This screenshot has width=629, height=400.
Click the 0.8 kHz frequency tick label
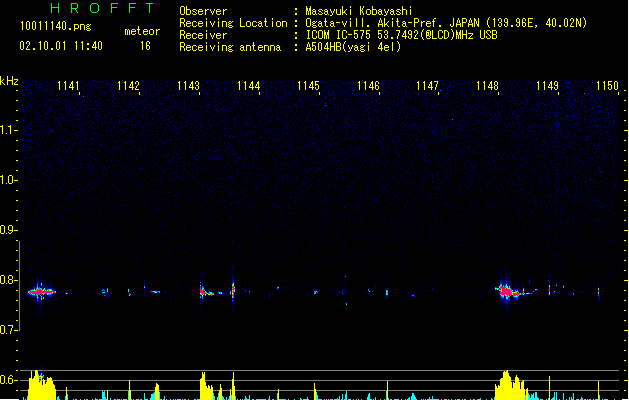[x=8, y=280]
